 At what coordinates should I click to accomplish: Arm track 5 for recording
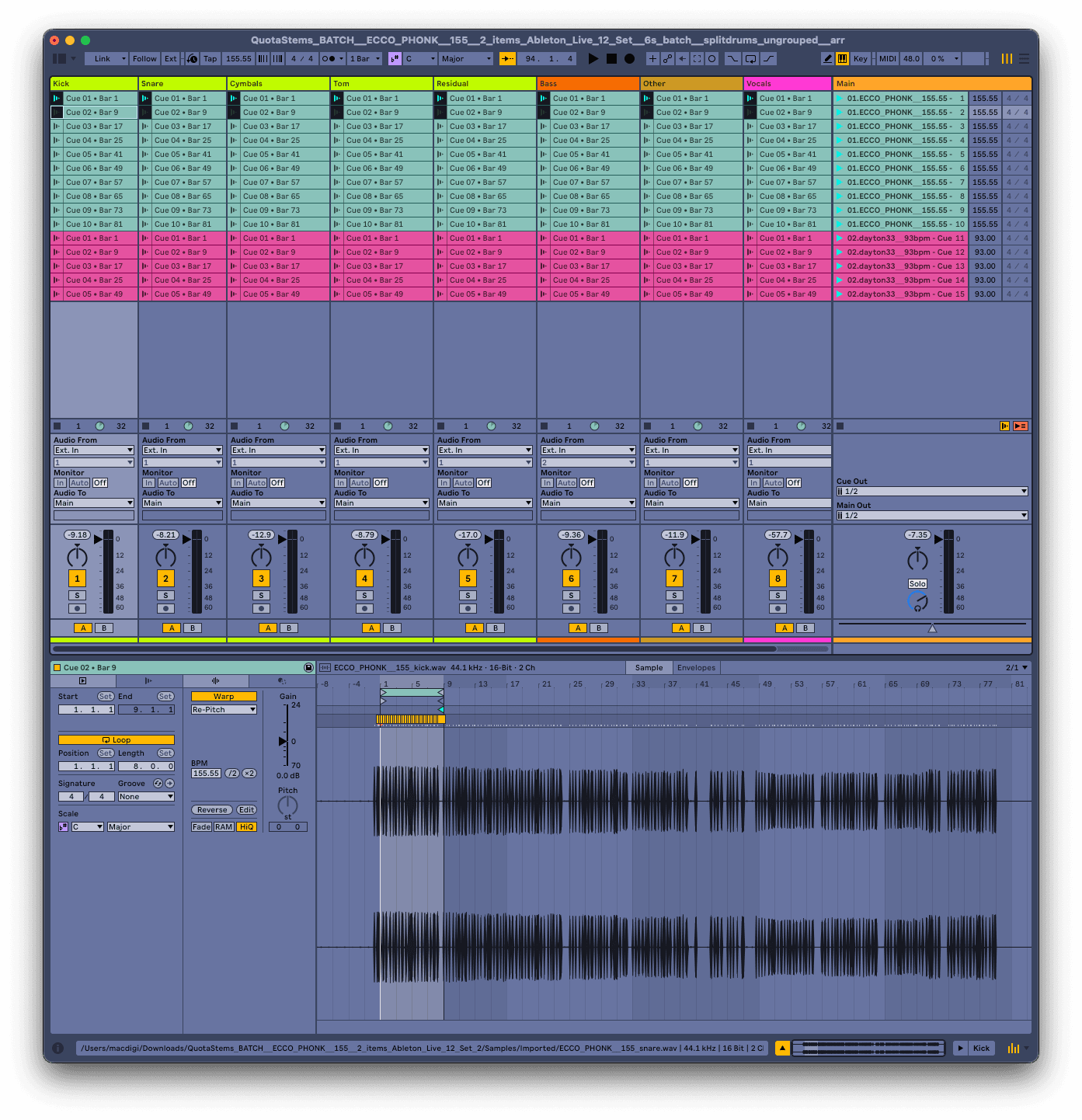468,609
